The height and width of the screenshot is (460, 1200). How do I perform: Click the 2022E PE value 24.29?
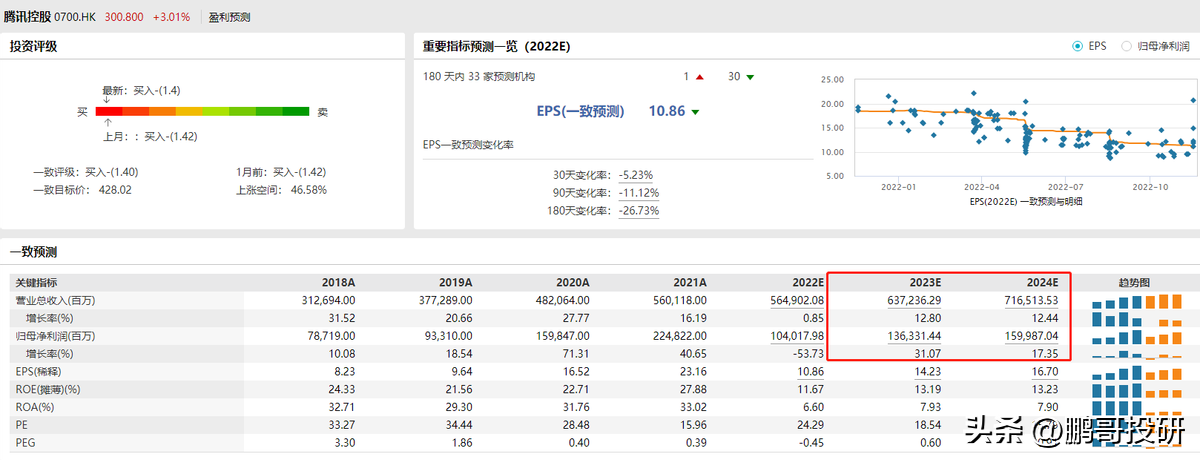click(809, 425)
